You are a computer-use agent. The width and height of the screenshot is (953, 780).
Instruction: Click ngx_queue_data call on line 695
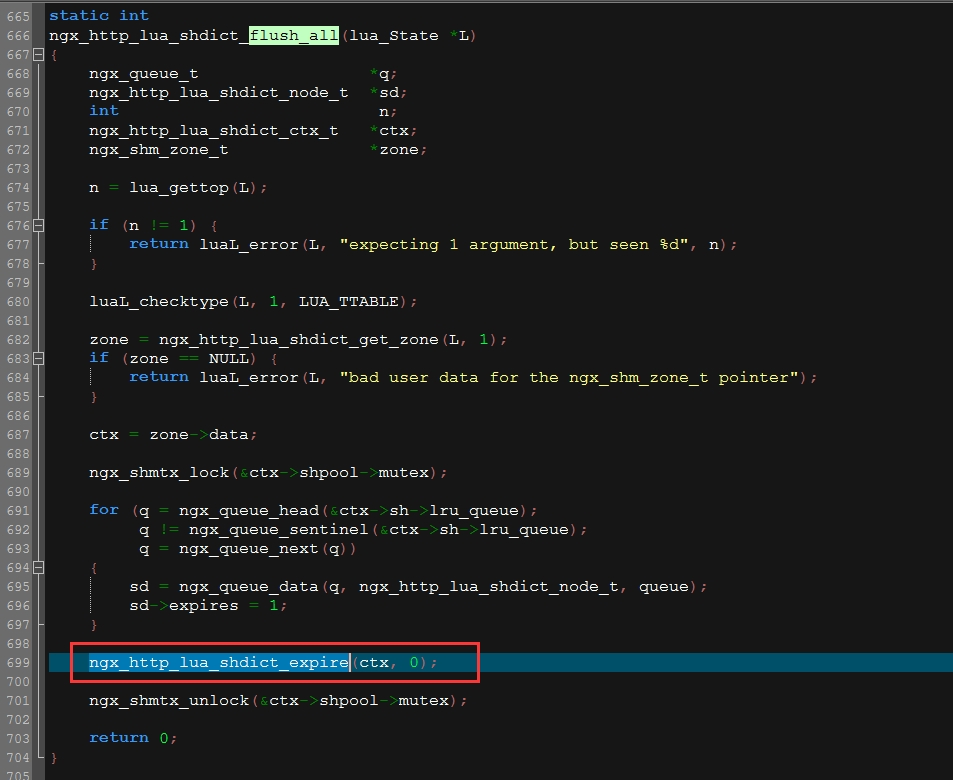pos(249,587)
